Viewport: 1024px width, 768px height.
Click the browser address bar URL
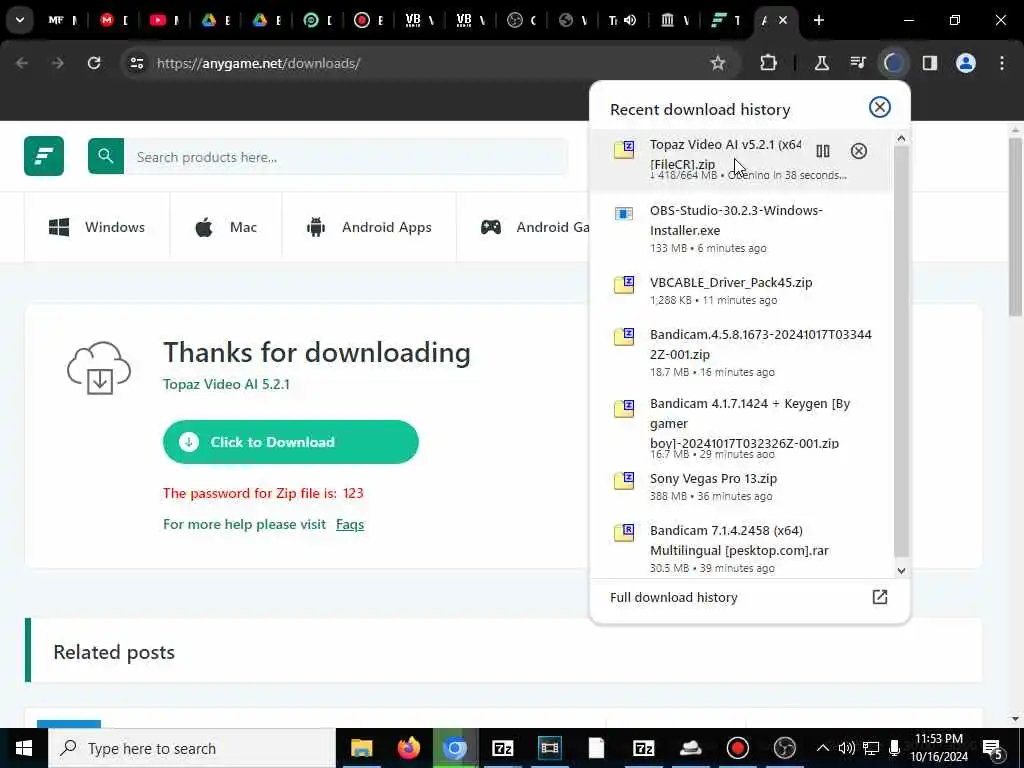pyautogui.click(x=259, y=63)
